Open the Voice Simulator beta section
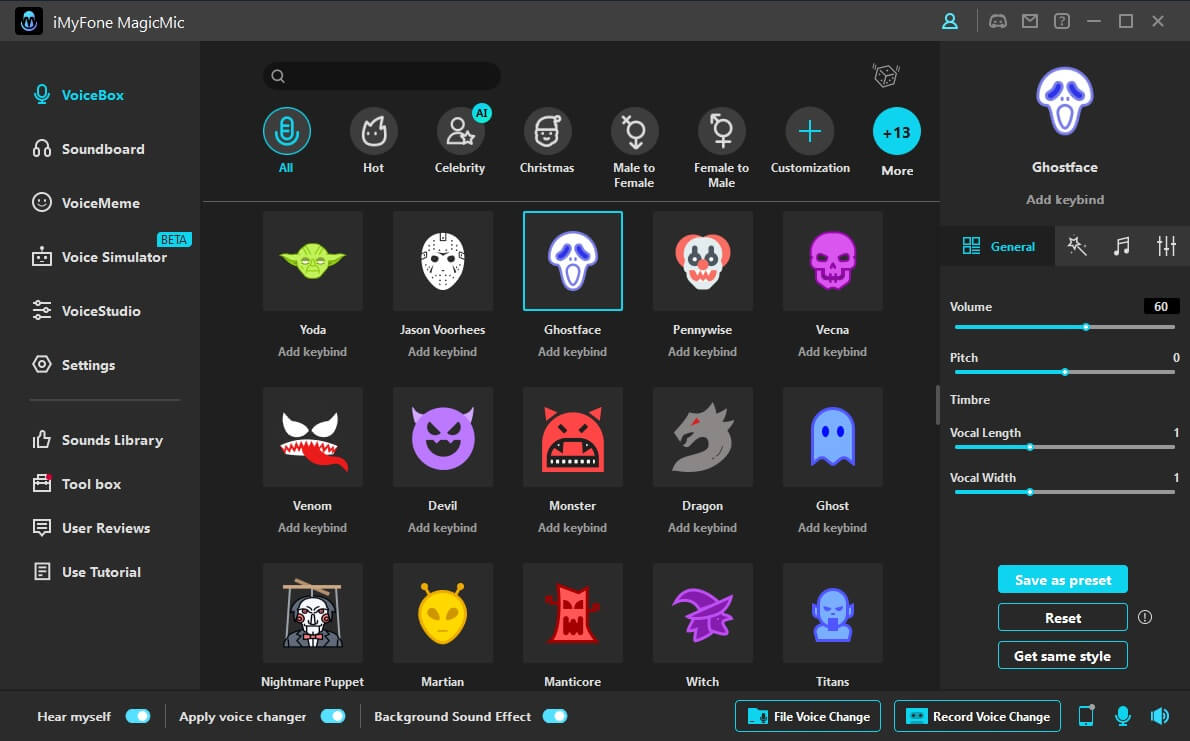The width and height of the screenshot is (1190, 741). (x=99, y=257)
